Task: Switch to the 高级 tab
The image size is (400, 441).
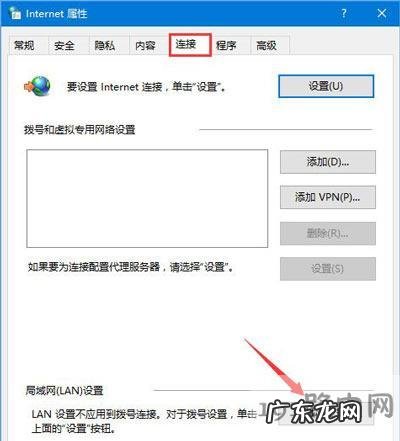Action: [x=267, y=45]
